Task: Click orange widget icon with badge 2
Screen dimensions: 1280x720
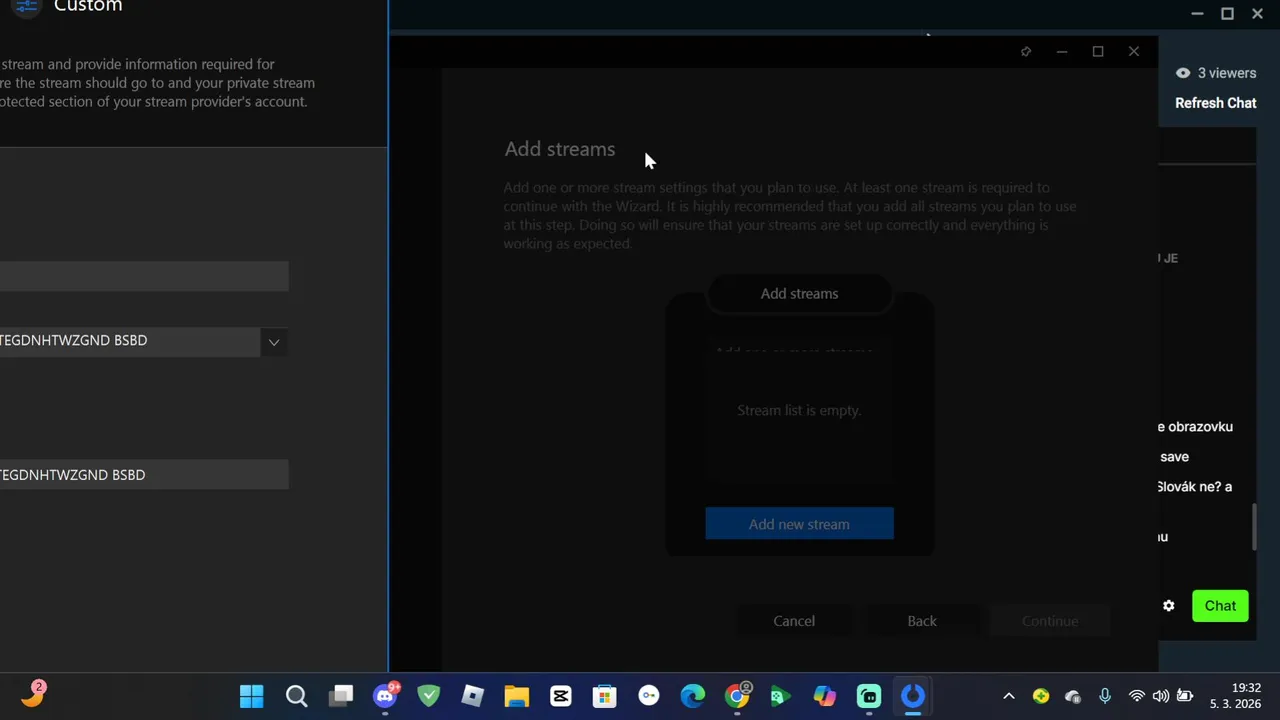Action: pyautogui.click(x=33, y=694)
